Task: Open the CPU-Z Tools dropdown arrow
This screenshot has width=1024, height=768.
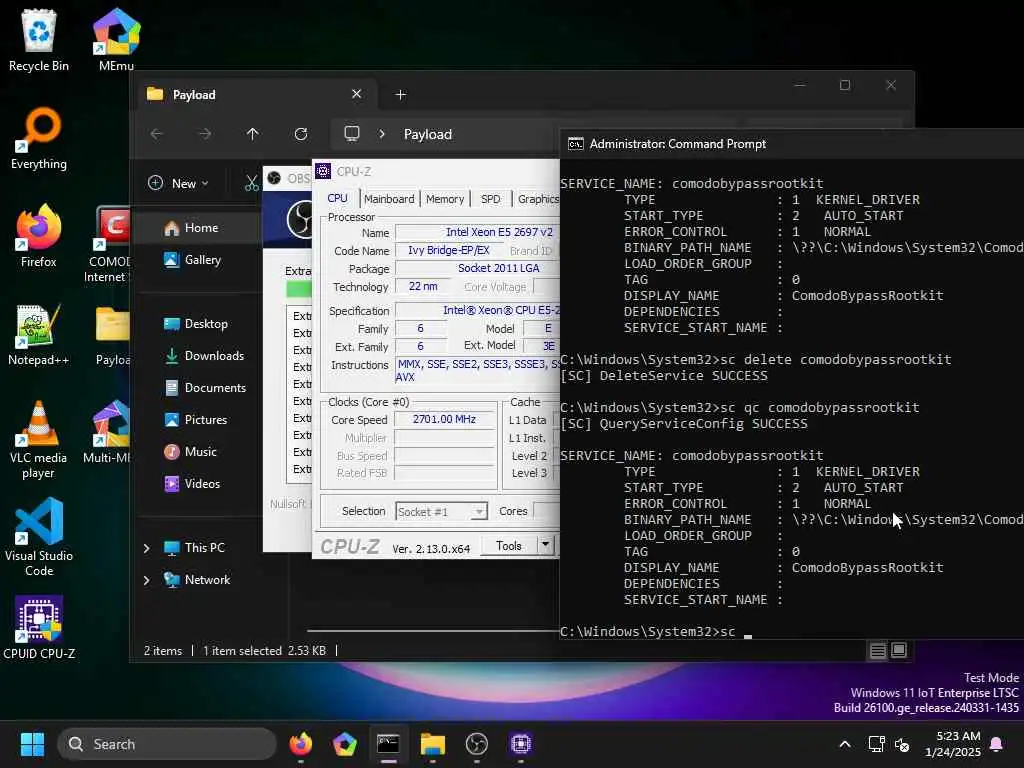Action: tap(545, 545)
